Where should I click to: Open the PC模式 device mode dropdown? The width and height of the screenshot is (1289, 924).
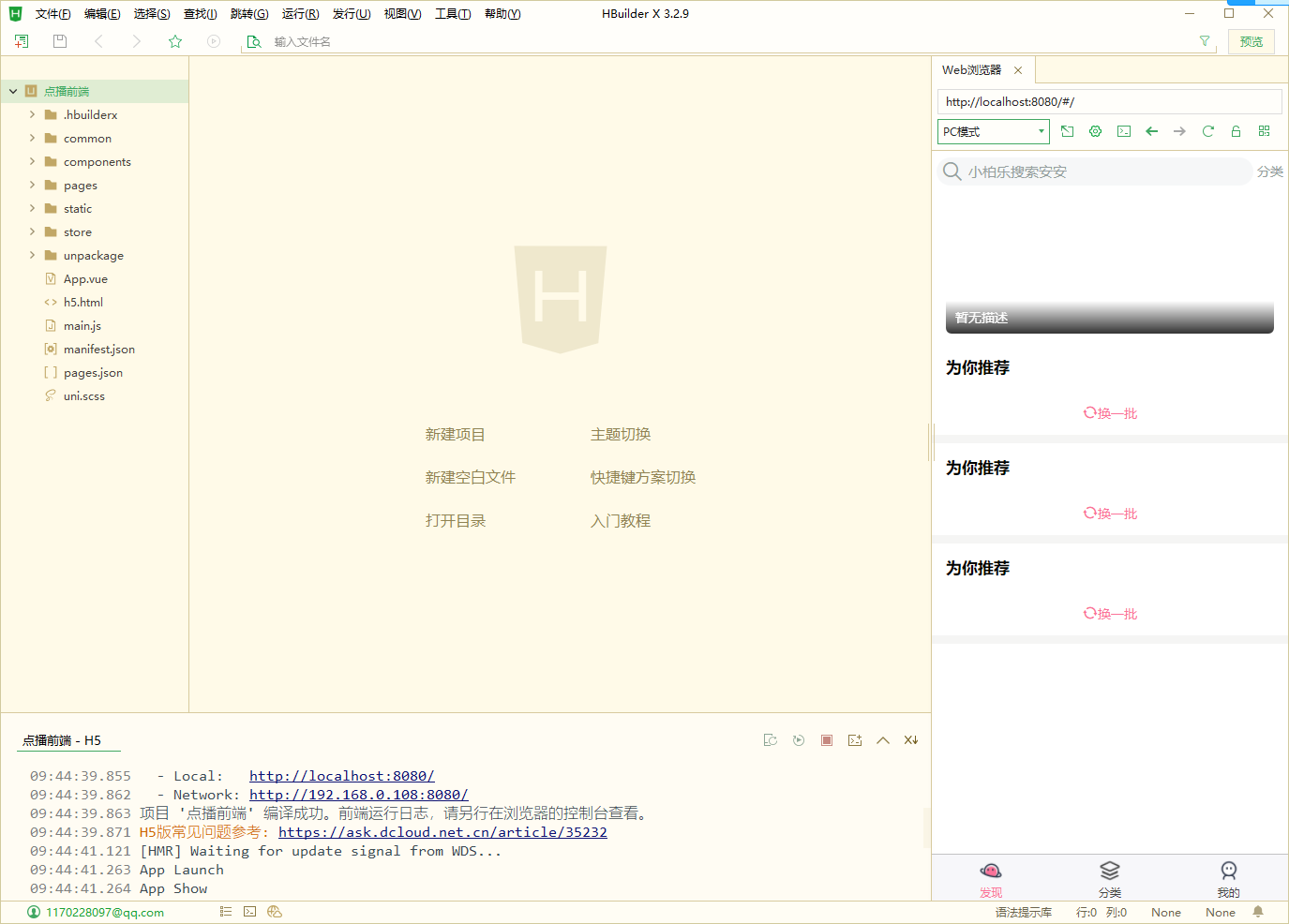[994, 132]
